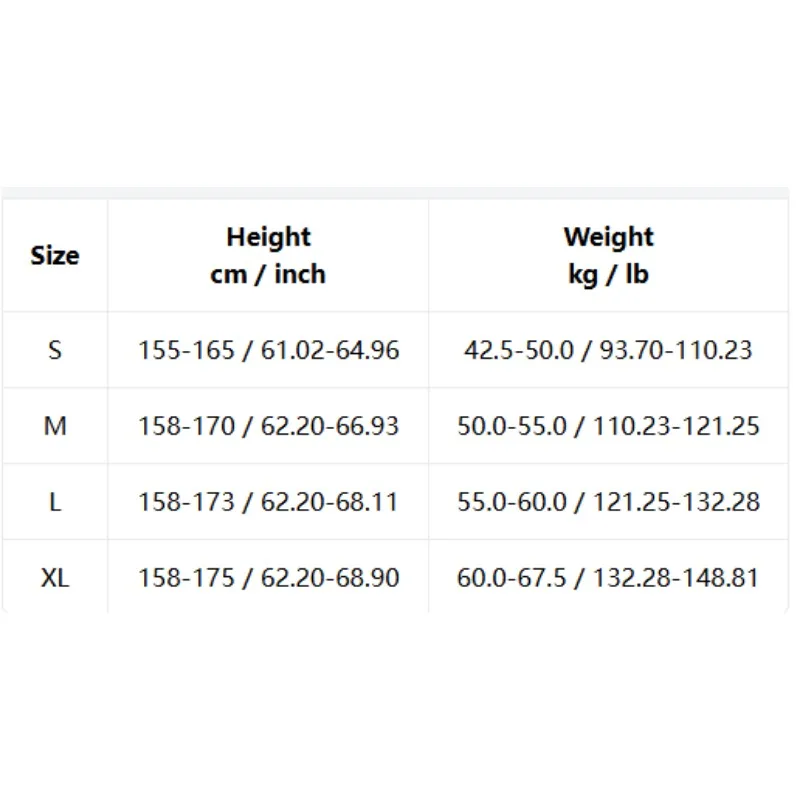
Task: Click the S size row label
Action: (55, 350)
